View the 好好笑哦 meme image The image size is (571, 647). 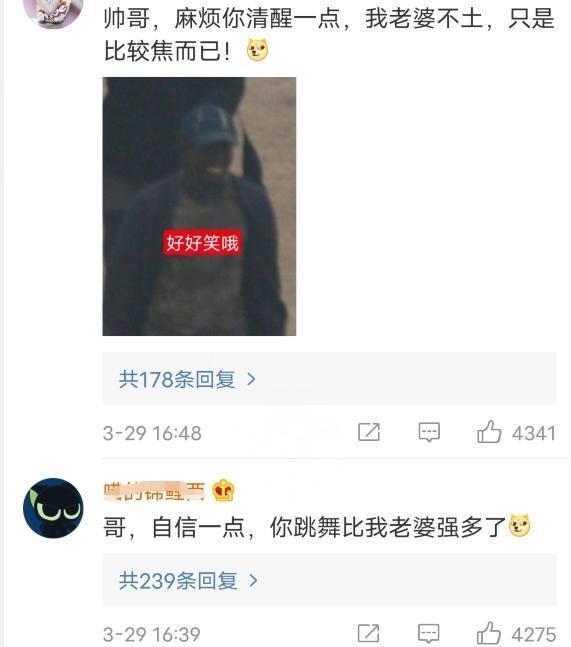click(x=199, y=206)
